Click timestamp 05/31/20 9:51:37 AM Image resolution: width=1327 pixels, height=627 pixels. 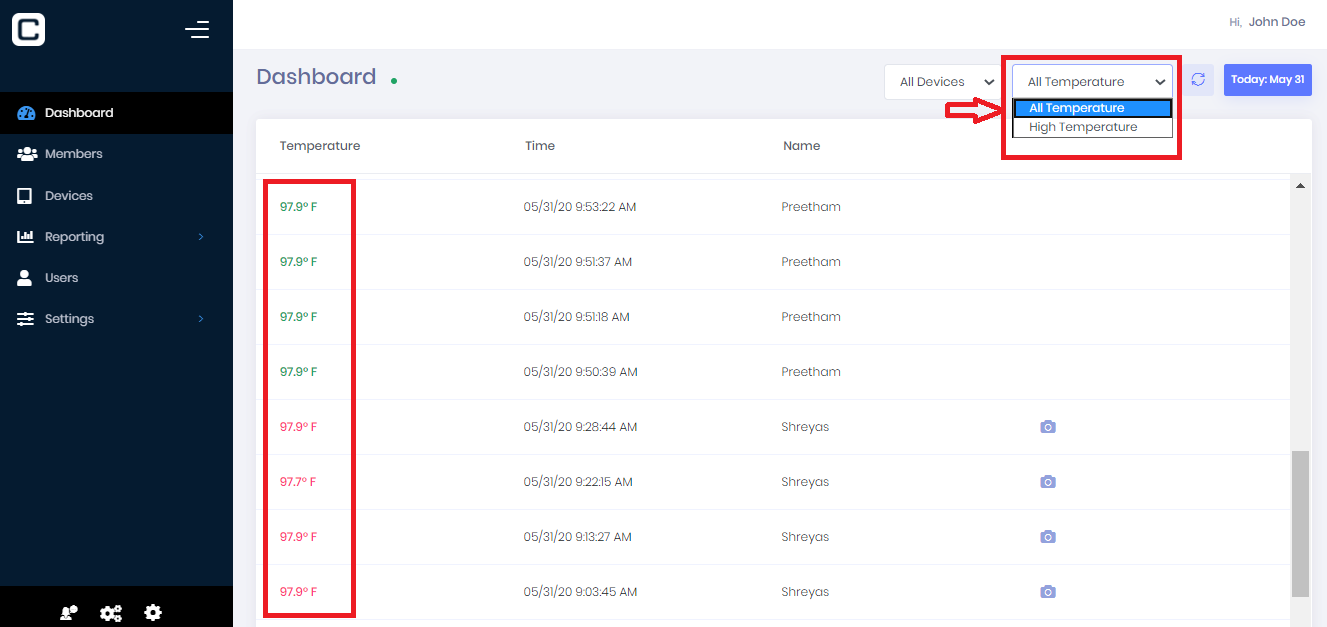tap(578, 262)
